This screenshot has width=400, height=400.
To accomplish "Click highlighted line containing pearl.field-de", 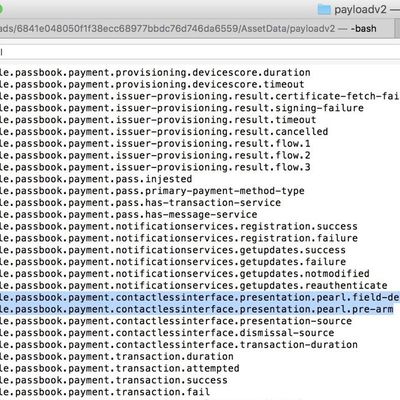I will click(x=200, y=297).
